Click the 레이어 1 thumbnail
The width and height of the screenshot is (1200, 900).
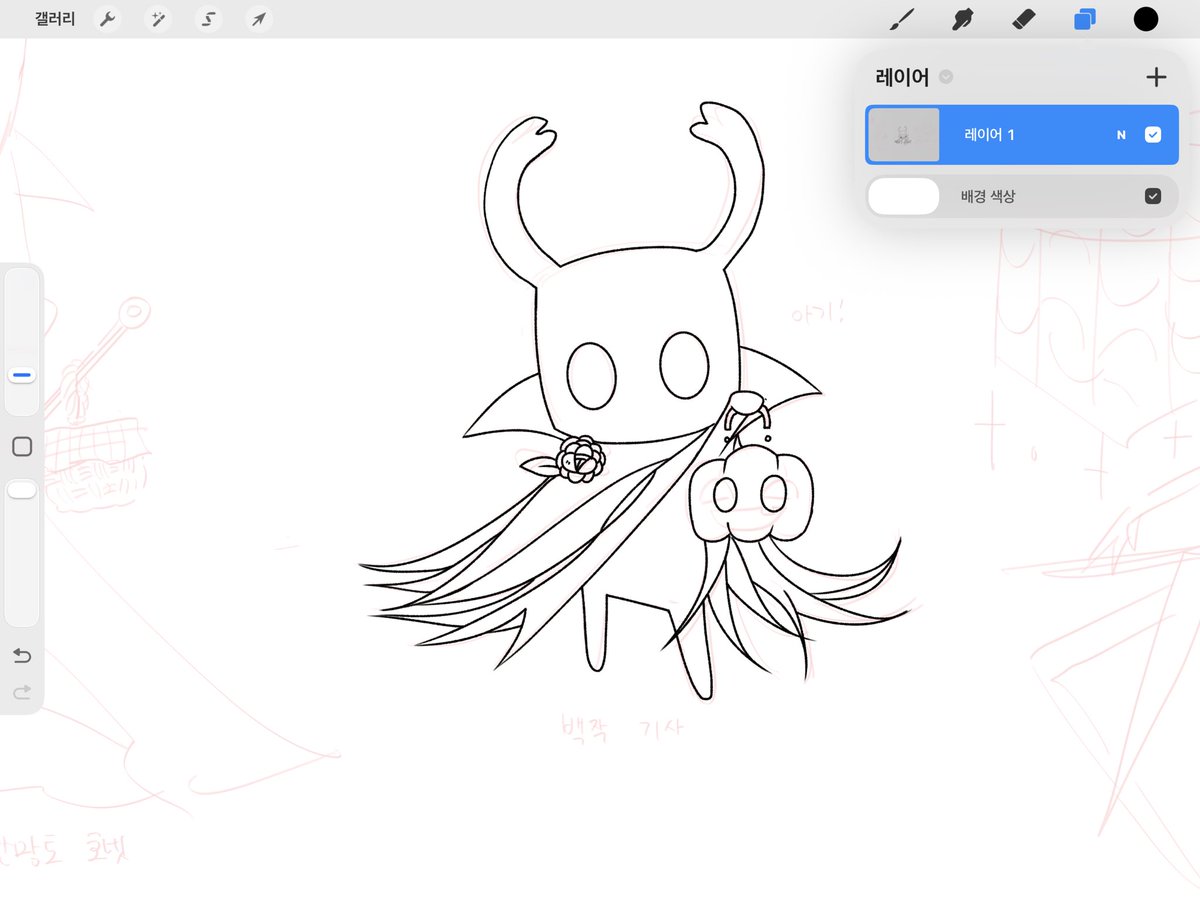click(904, 135)
